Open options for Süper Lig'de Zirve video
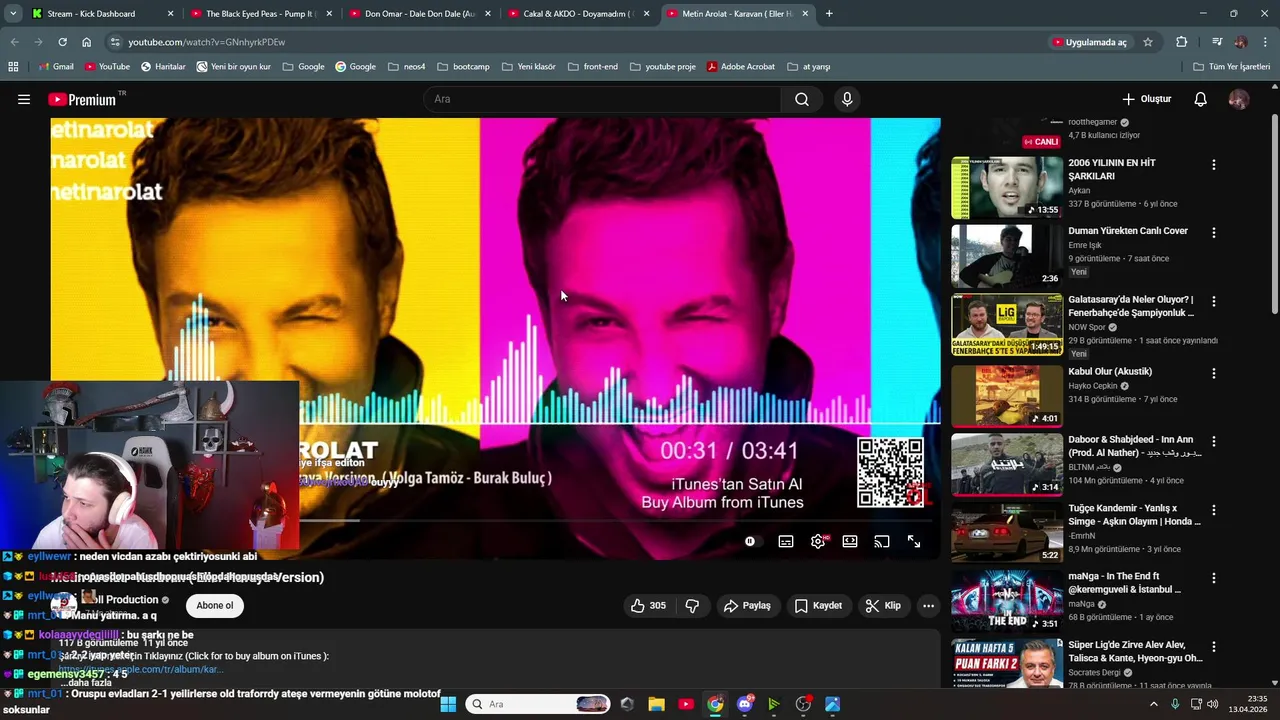 pos(1214,647)
